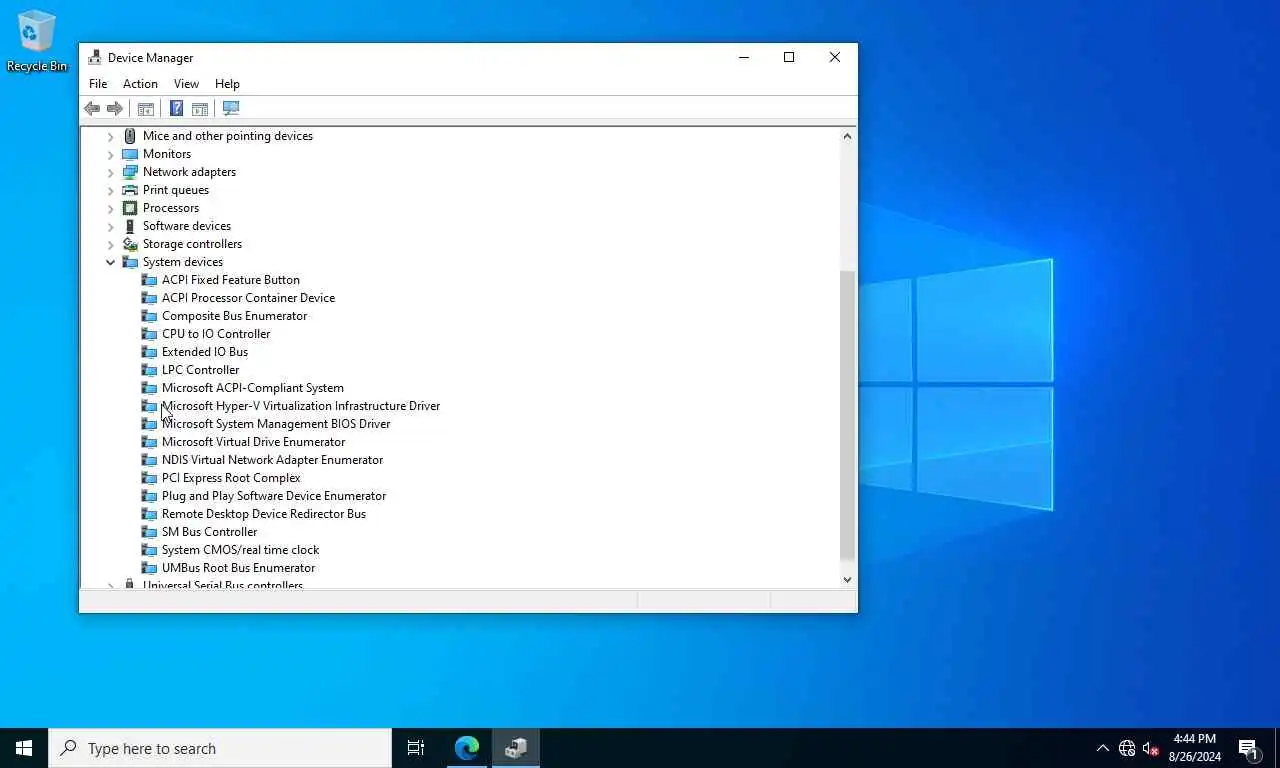The height and width of the screenshot is (768, 1280).
Task: Collapse the System devices category
Action: pyautogui.click(x=110, y=262)
